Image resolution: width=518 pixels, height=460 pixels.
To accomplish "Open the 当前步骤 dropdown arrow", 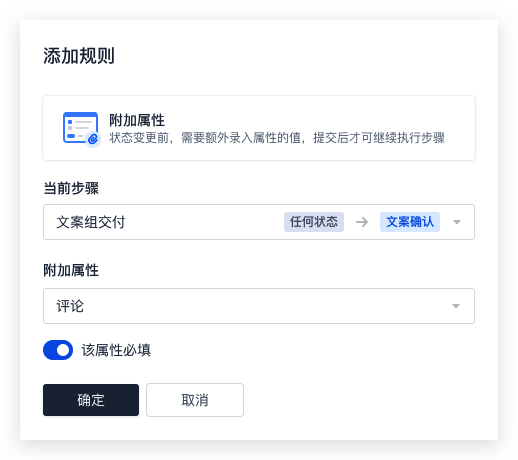I will coord(457,222).
